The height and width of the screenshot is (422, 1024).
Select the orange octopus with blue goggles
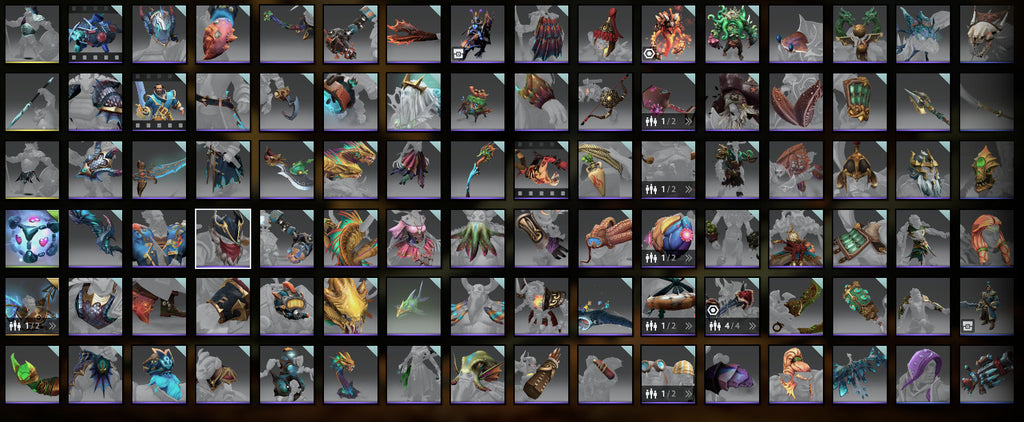coord(604,238)
